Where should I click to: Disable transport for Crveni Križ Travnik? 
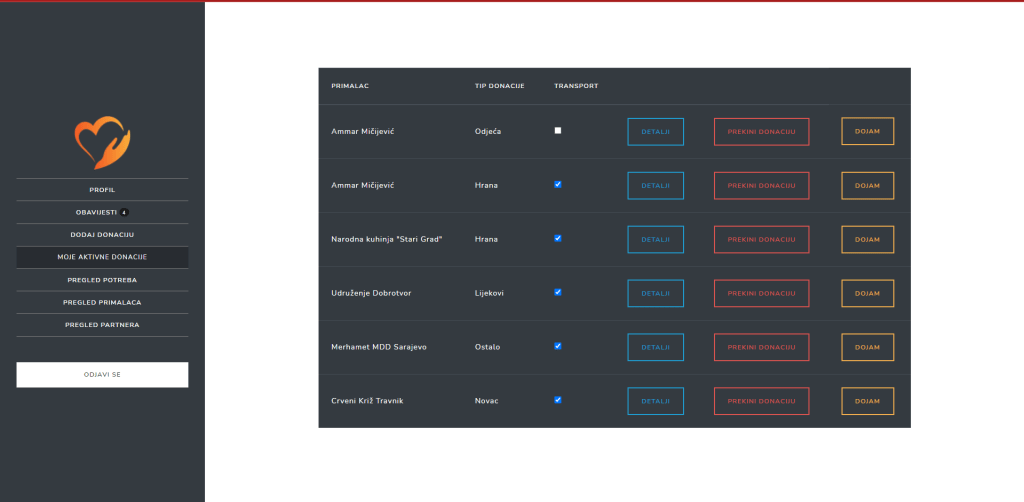point(558,400)
